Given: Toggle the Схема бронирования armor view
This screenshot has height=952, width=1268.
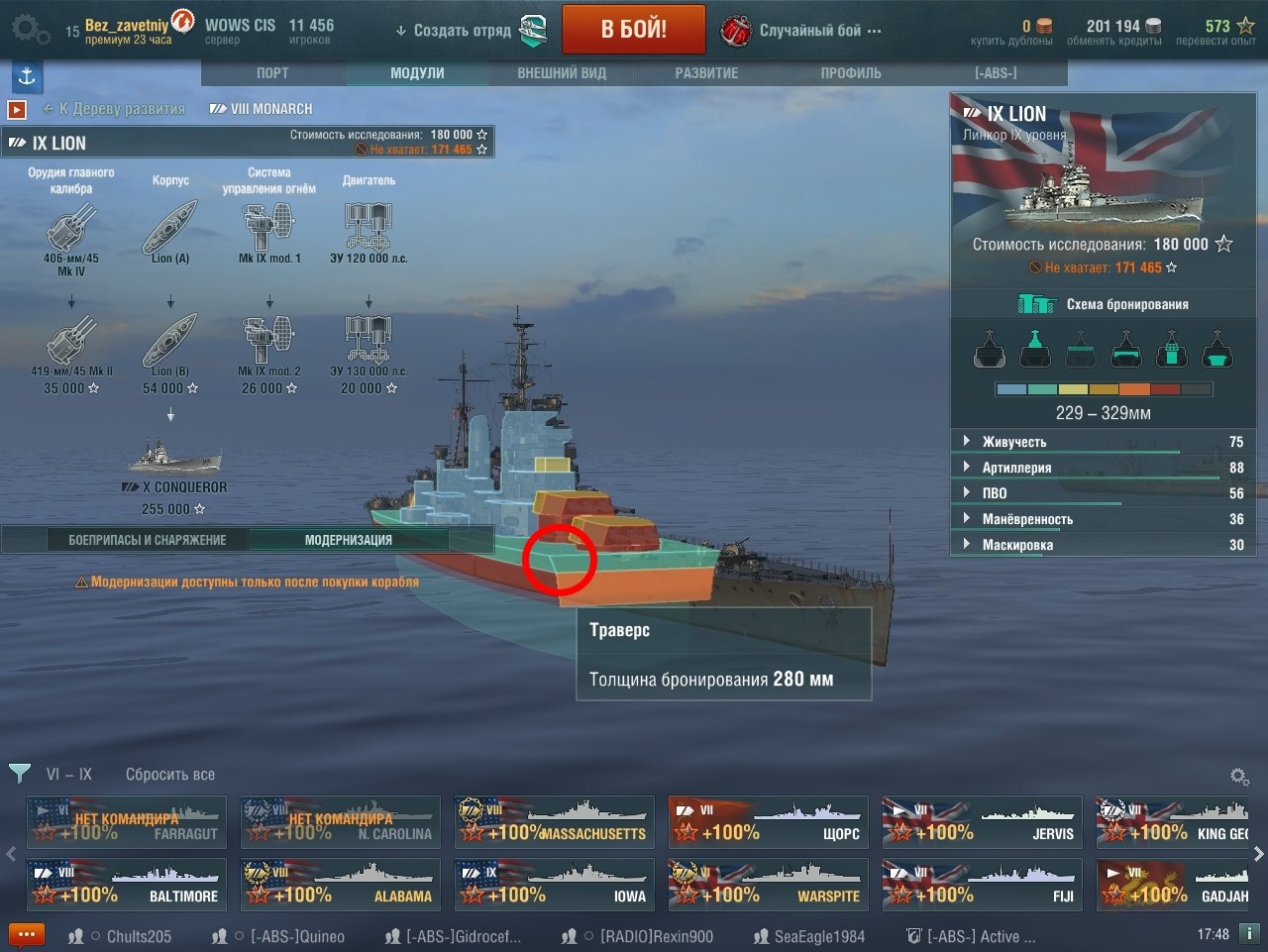Looking at the screenshot, I should [1103, 304].
